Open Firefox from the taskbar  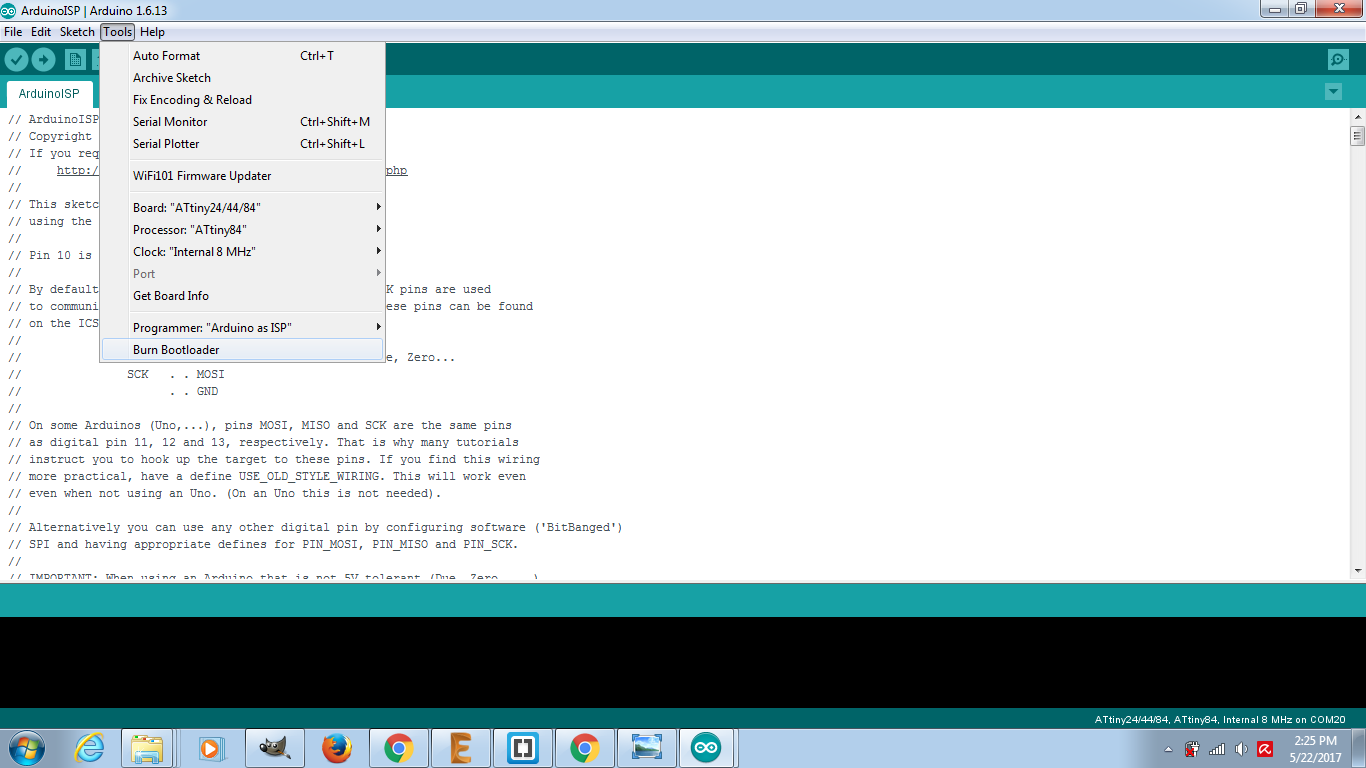pyautogui.click(x=337, y=748)
